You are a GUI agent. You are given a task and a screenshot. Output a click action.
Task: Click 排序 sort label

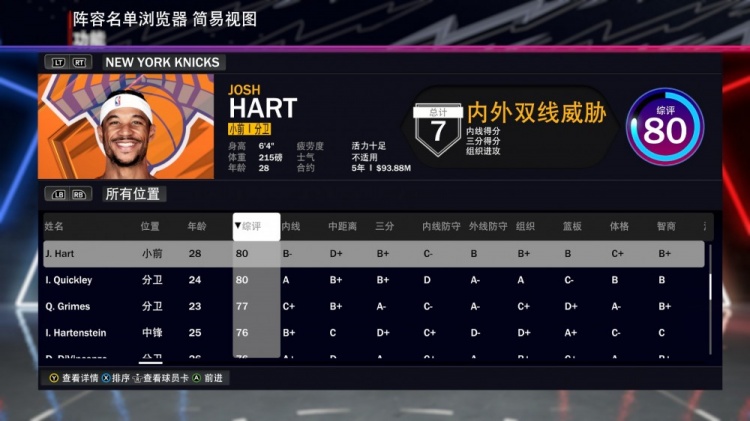point(121,378)
